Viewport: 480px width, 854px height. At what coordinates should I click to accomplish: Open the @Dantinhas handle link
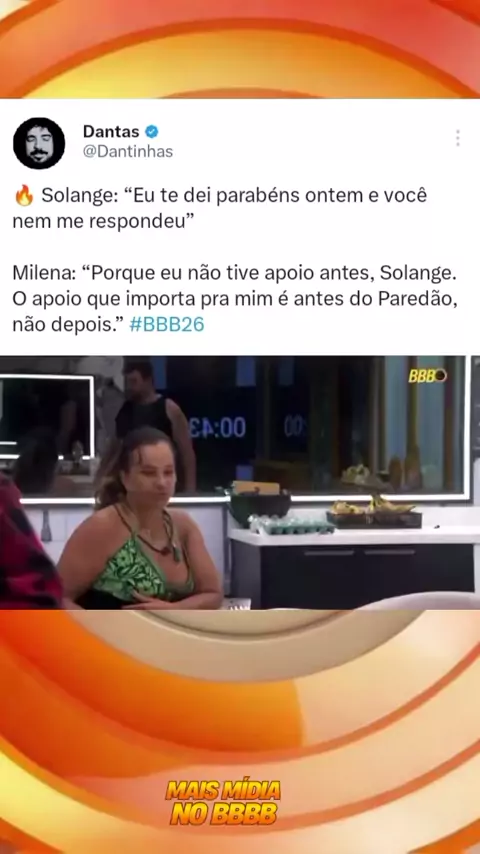(127, 151)
